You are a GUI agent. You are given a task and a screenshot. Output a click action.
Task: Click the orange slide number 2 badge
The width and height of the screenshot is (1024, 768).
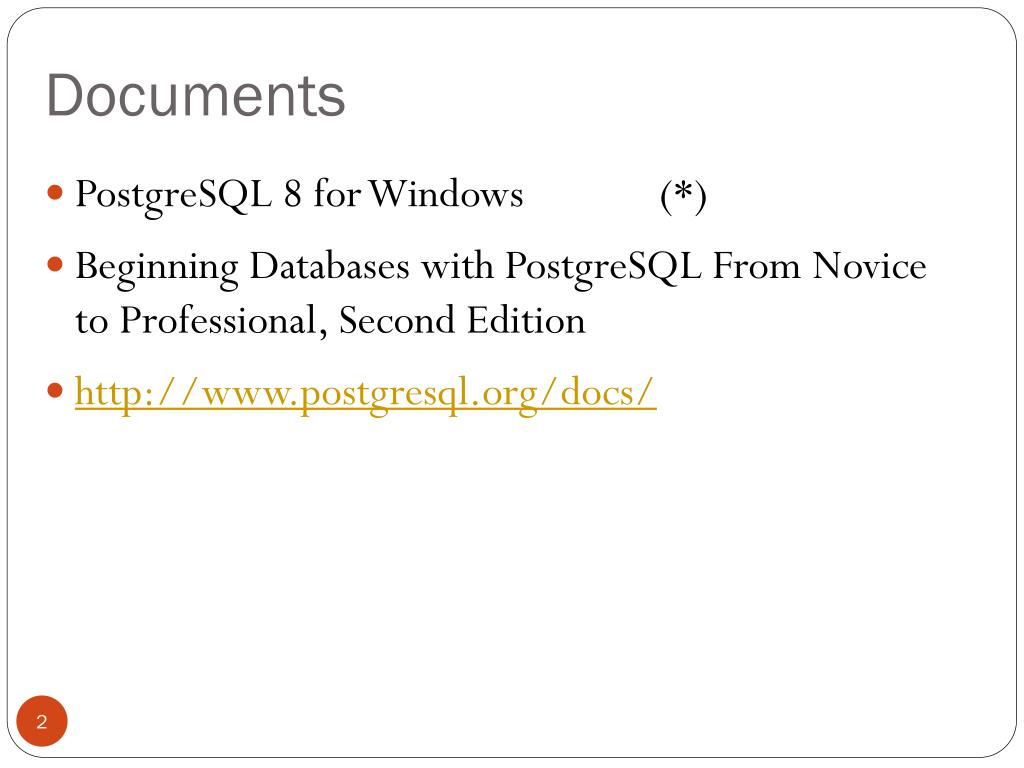[x=42, y=721]
